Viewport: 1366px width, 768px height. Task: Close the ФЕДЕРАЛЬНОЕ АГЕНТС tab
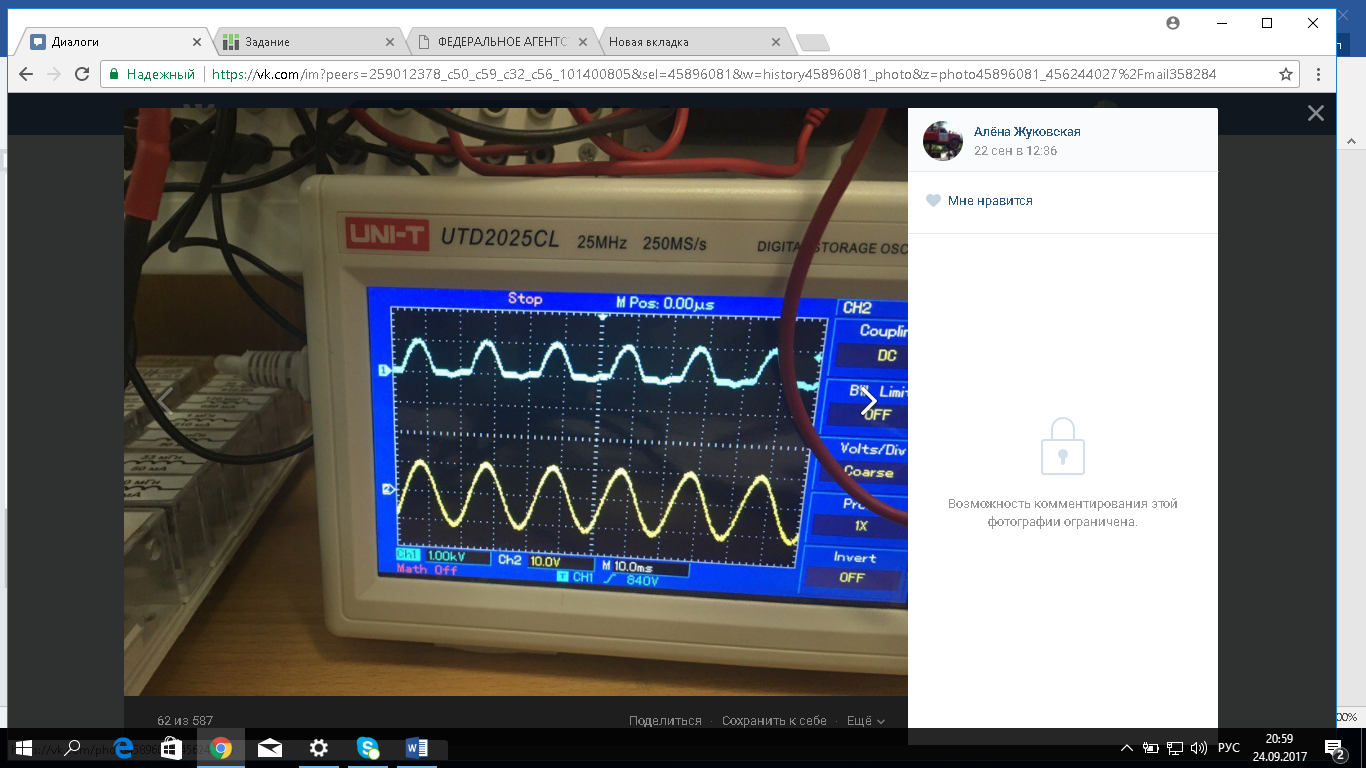pyautogui.click(x=583, y=42)
